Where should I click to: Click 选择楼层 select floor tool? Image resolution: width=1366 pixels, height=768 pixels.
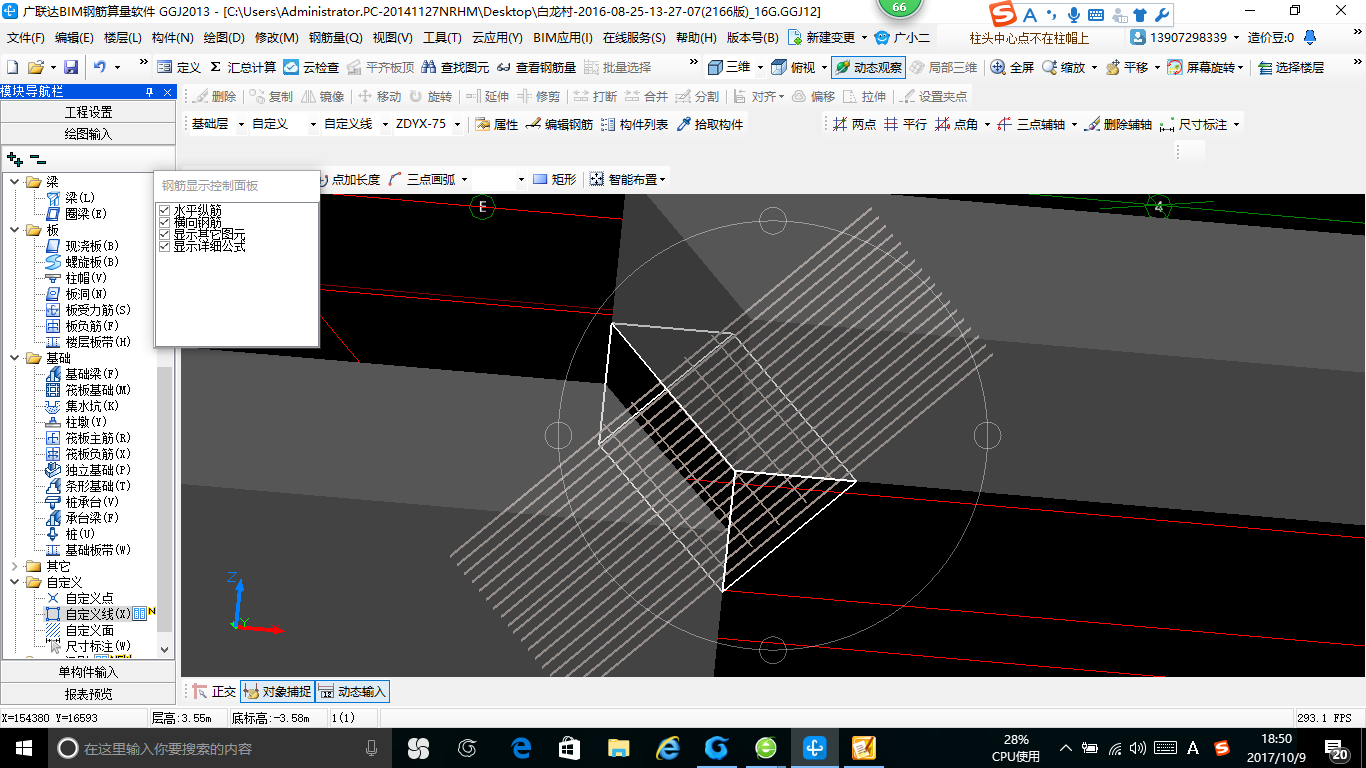coord(1291,67)
